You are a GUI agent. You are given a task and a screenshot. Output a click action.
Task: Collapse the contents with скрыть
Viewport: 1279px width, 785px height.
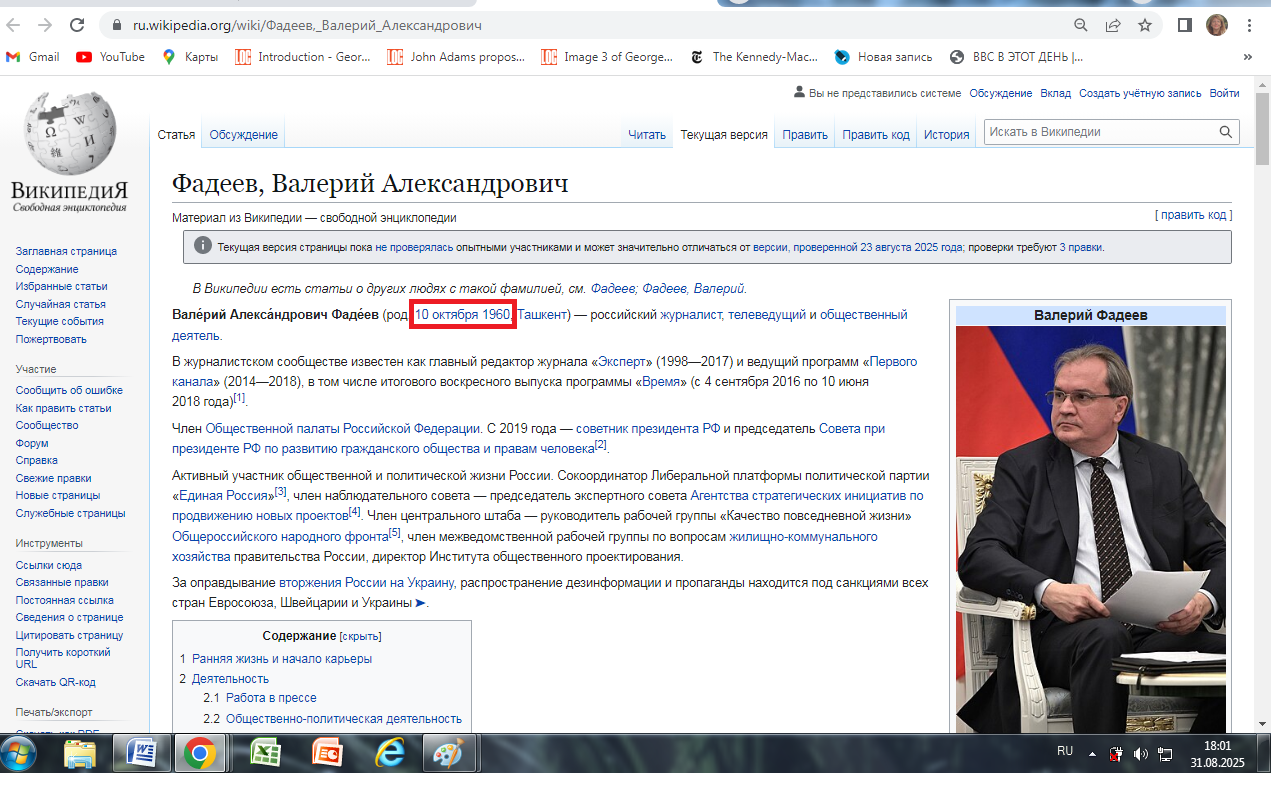[x=361, y=636]
